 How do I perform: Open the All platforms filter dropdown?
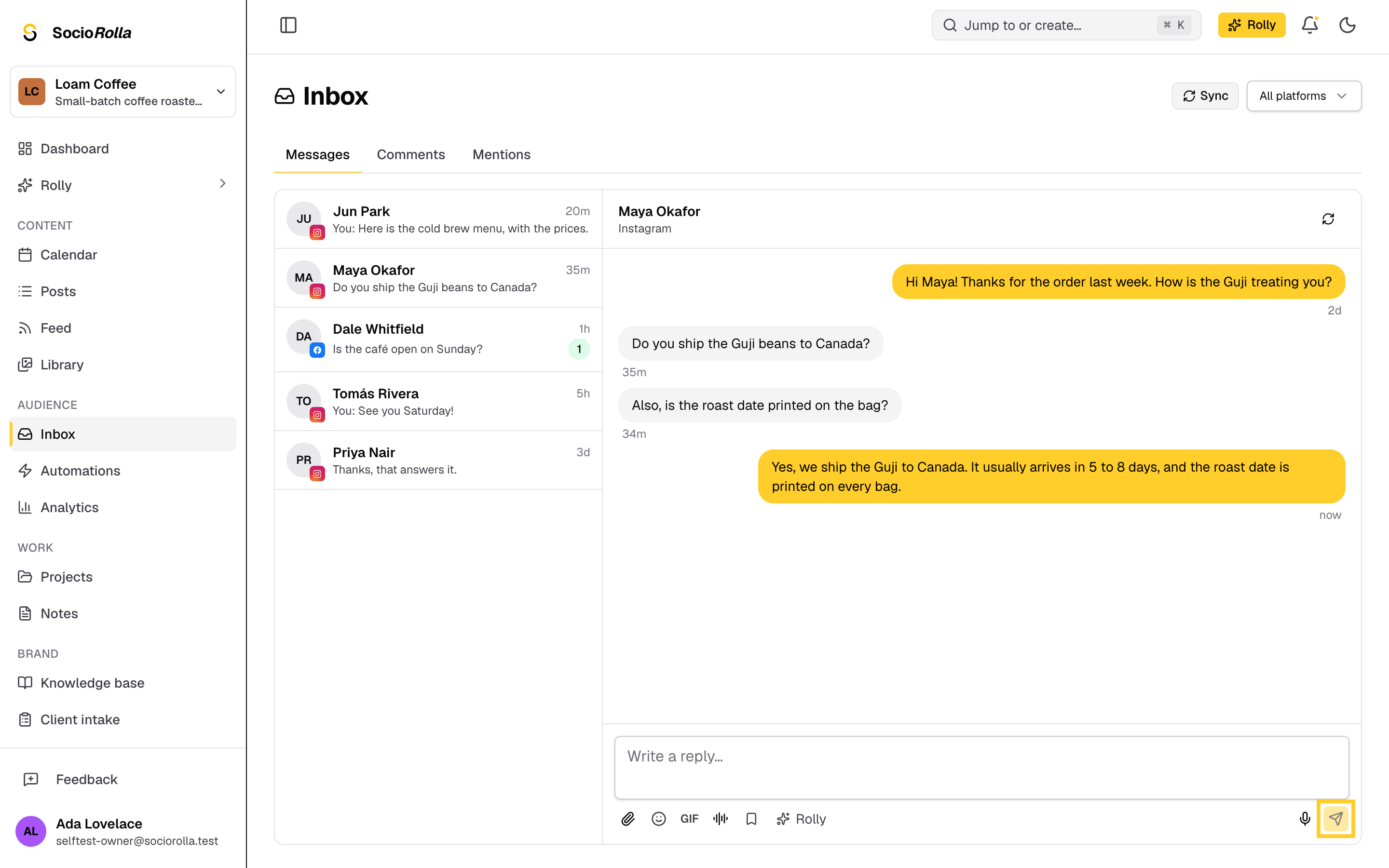[x=1304, y=96]
